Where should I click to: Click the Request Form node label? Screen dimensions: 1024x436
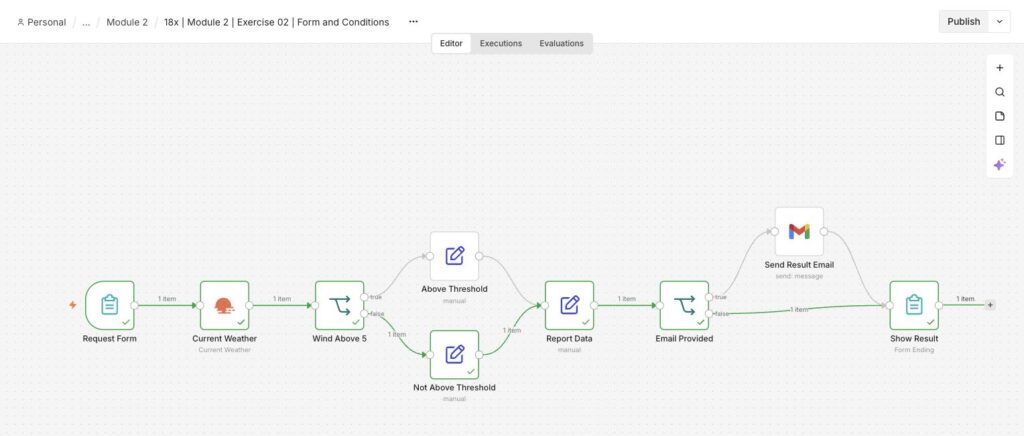pyautogui.click(x=110, y=339)
